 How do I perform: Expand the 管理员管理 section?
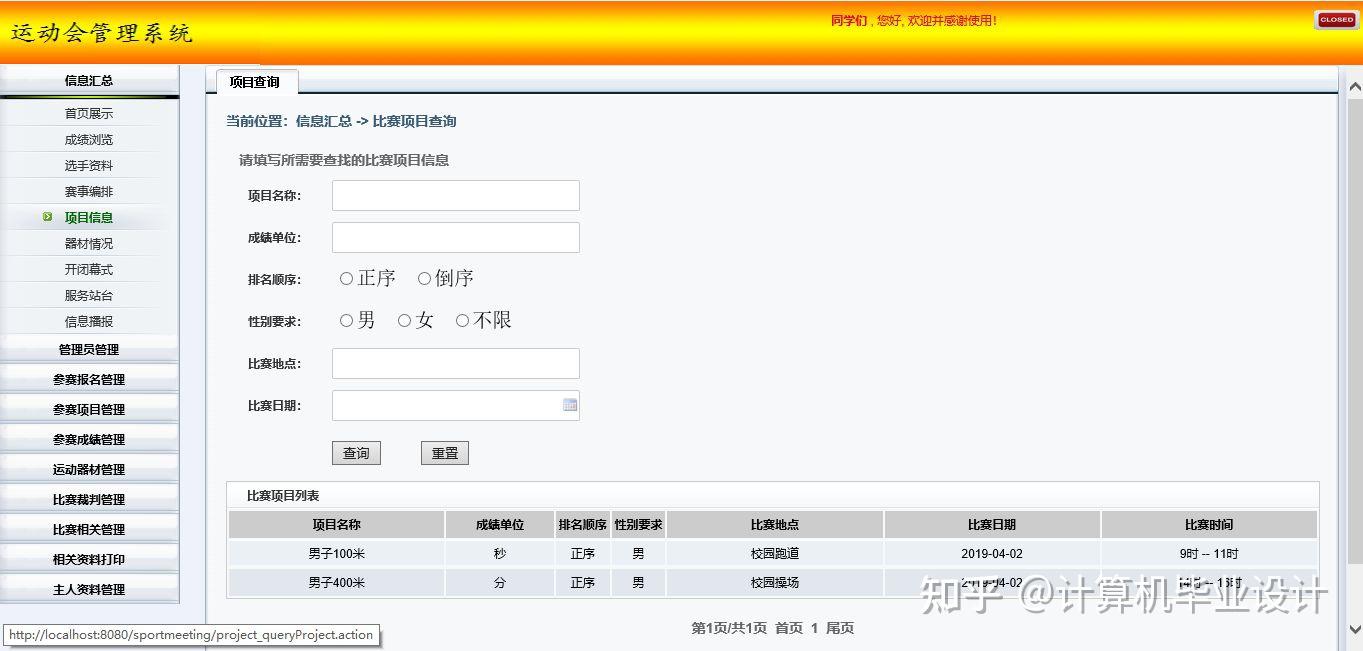coord(89,348)
